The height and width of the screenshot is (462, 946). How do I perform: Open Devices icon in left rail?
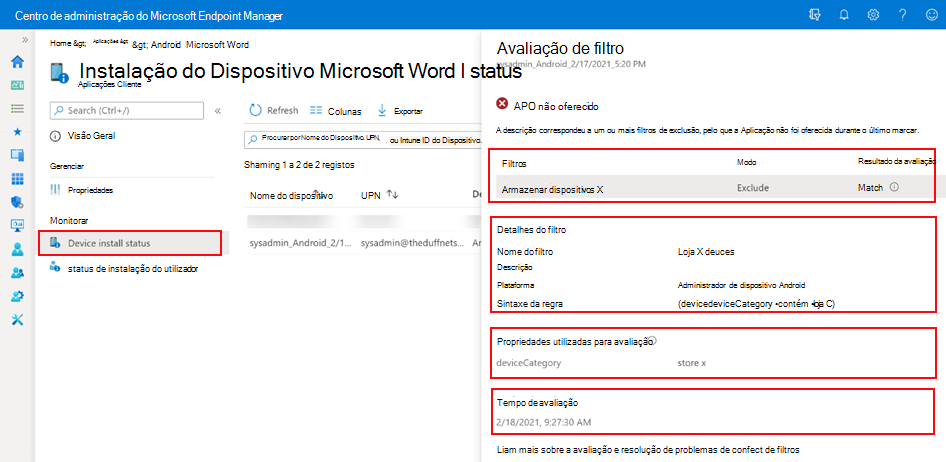(x=17, y=155)
